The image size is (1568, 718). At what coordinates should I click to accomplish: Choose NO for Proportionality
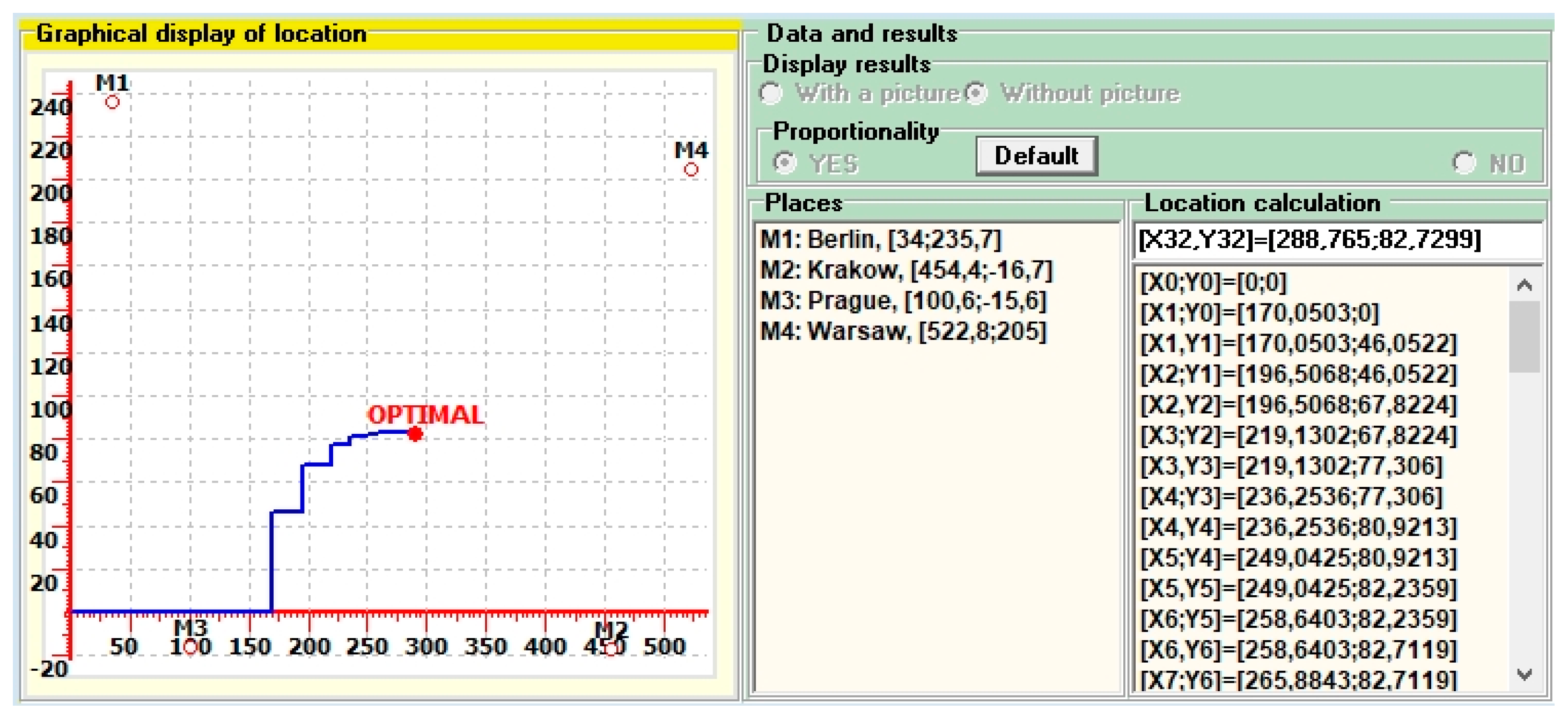[x=1464, y=163]
